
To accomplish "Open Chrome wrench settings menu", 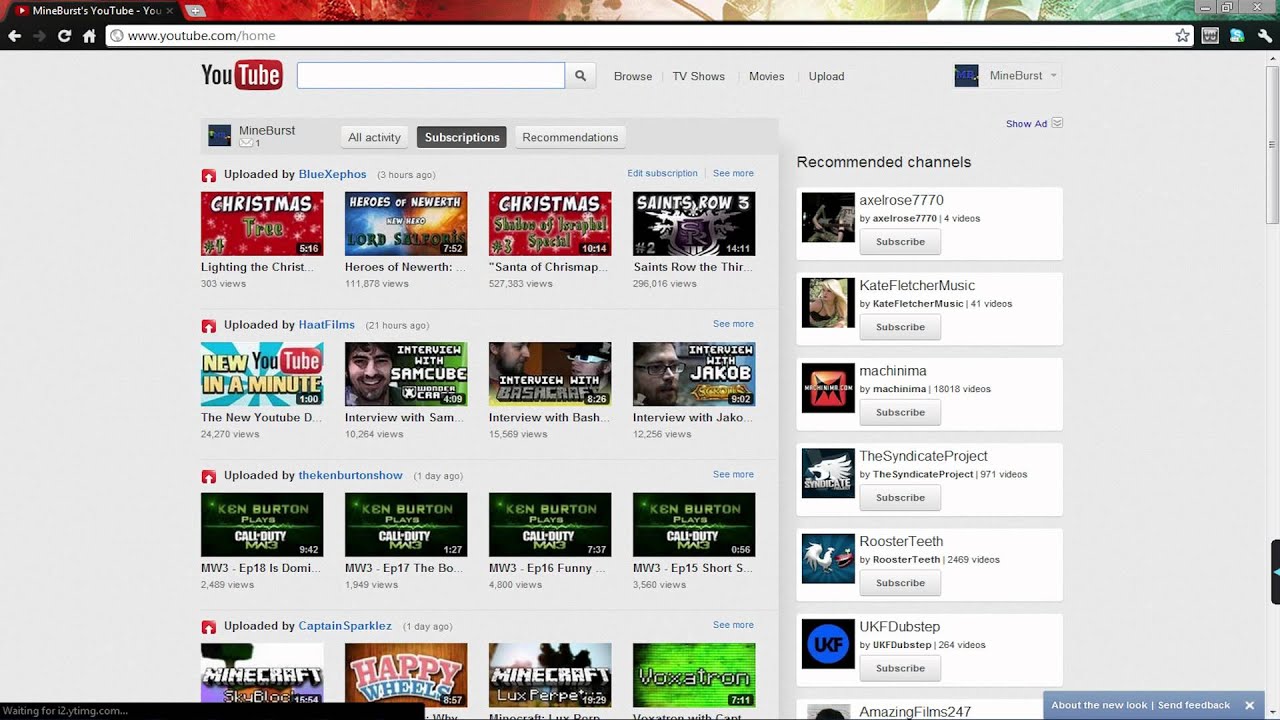I will click(1264, 36).
